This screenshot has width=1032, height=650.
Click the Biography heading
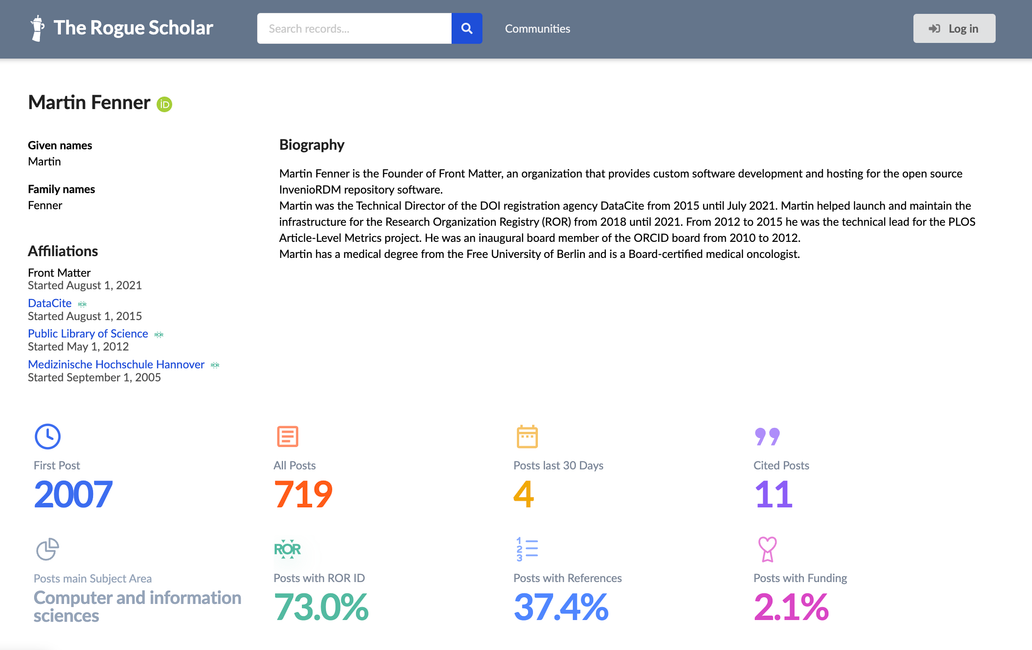tap(312, 145)
